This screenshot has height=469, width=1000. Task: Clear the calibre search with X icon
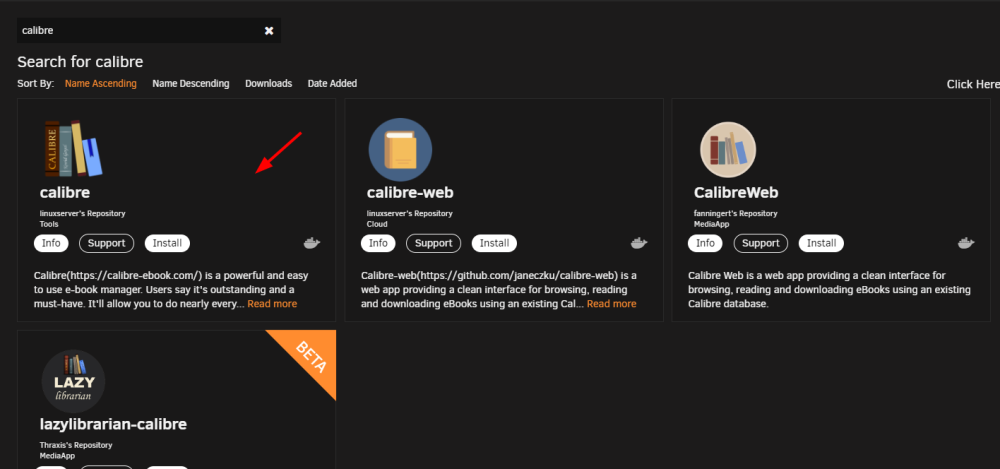(x=269, y=31)
